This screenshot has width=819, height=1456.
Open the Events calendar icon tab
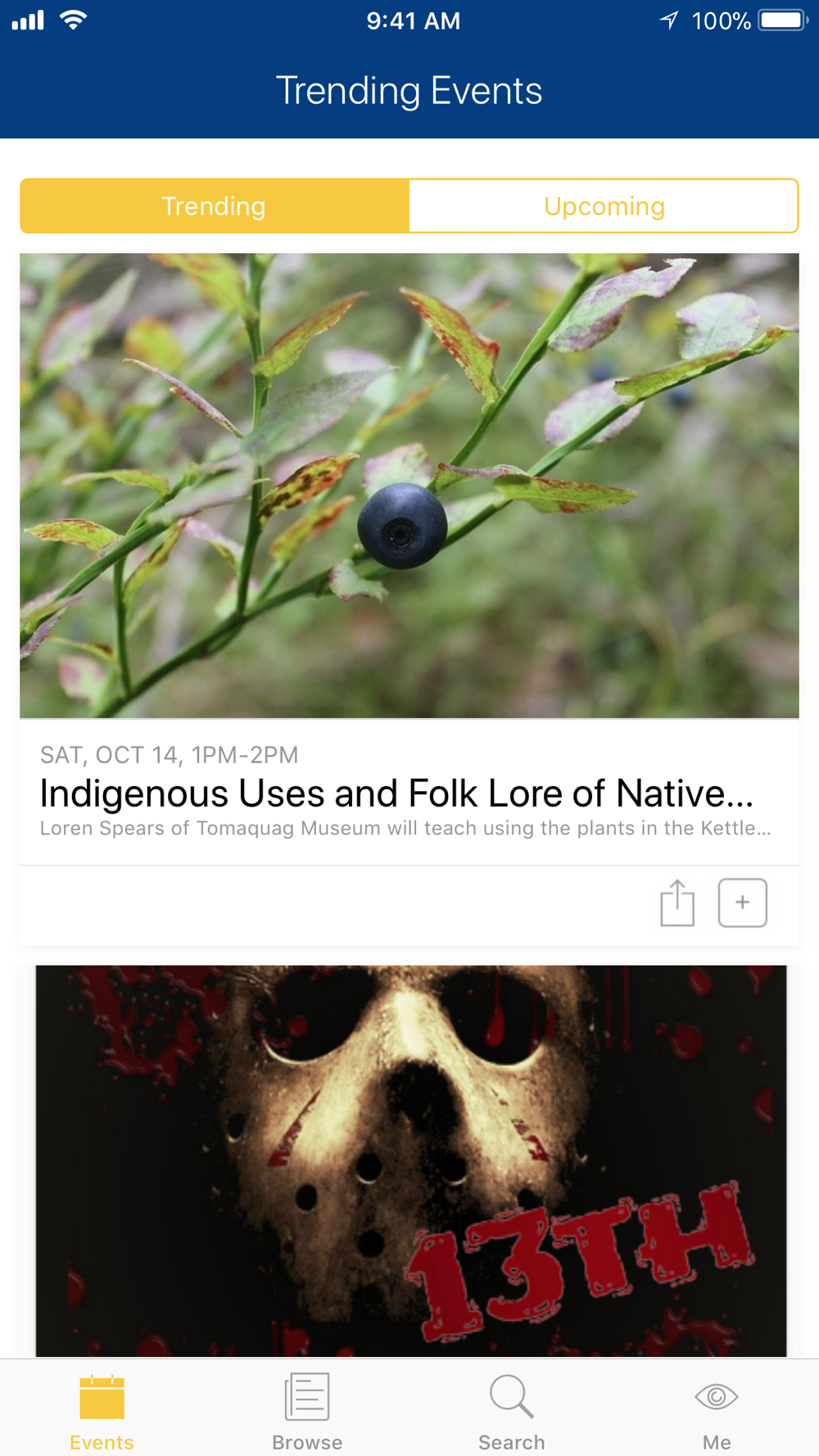[x=102, y=1397]
